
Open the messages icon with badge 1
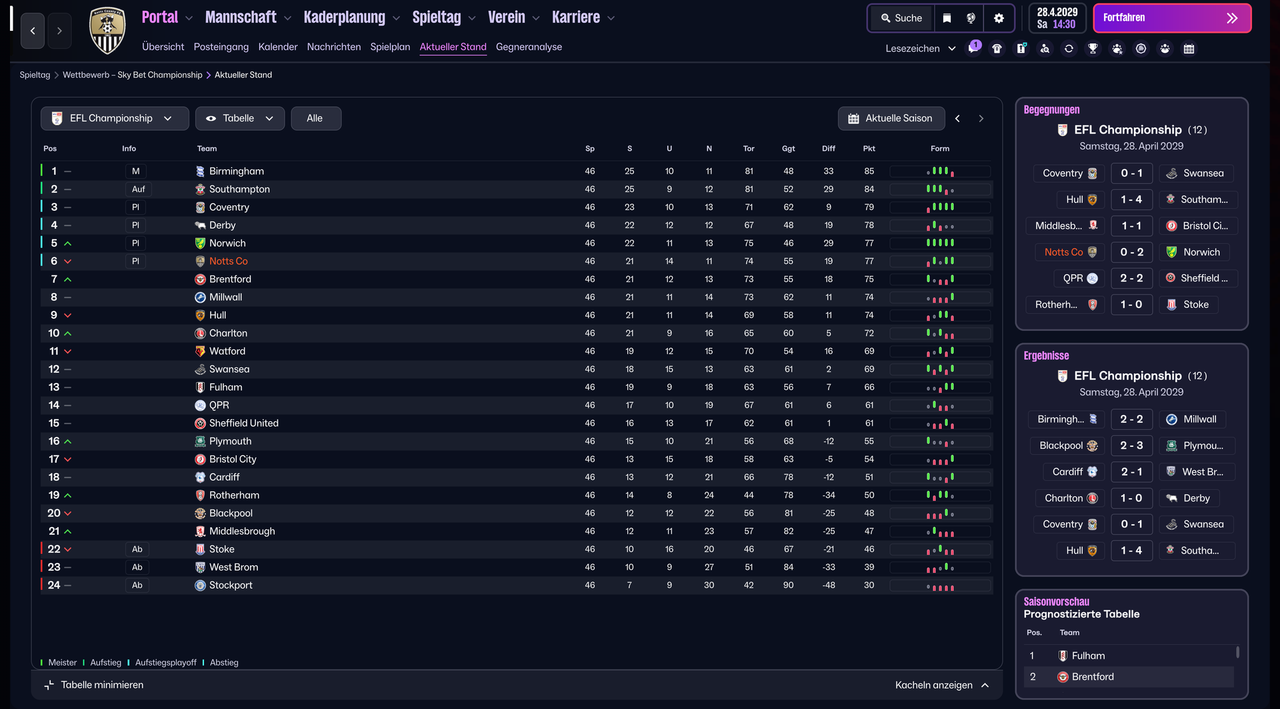pyautogui.click(x=973, y=48)
